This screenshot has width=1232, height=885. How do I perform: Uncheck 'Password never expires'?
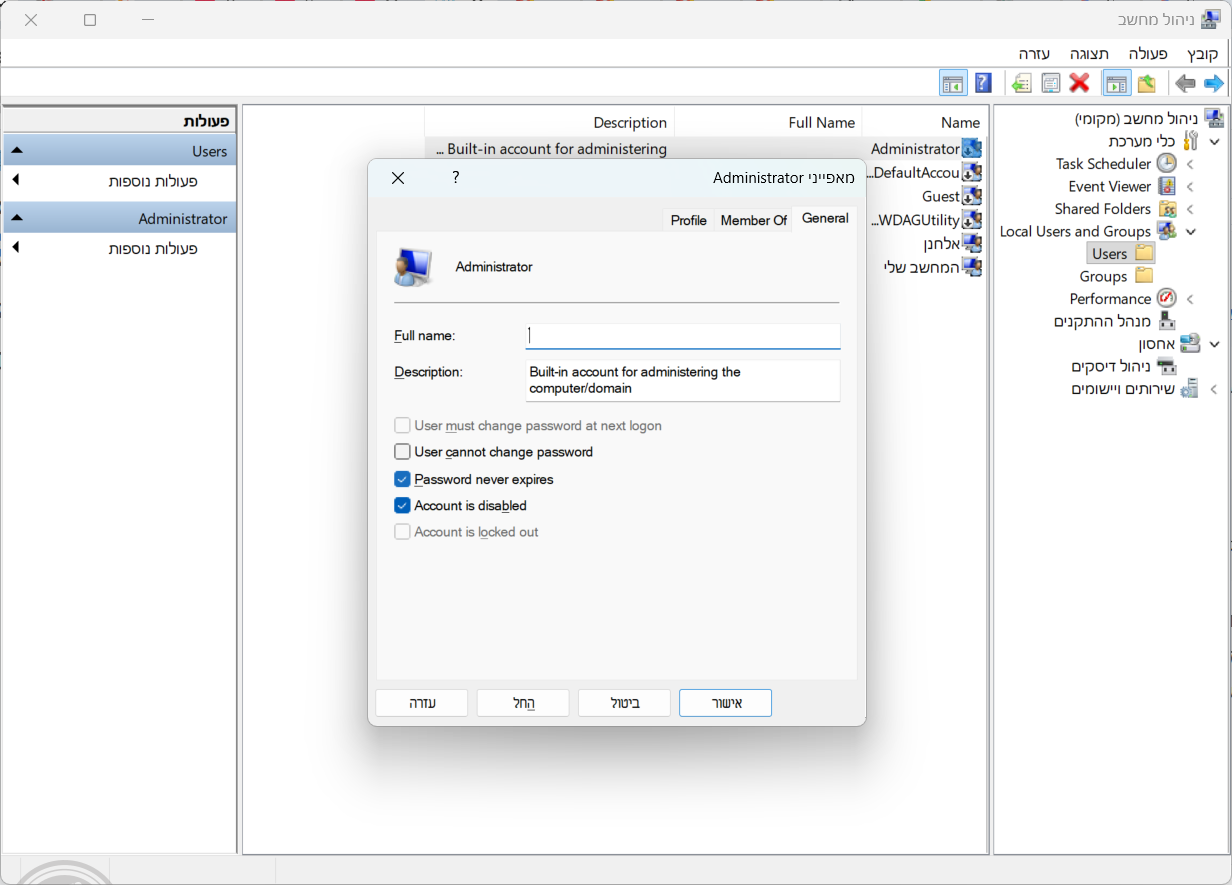click(403, 479)
